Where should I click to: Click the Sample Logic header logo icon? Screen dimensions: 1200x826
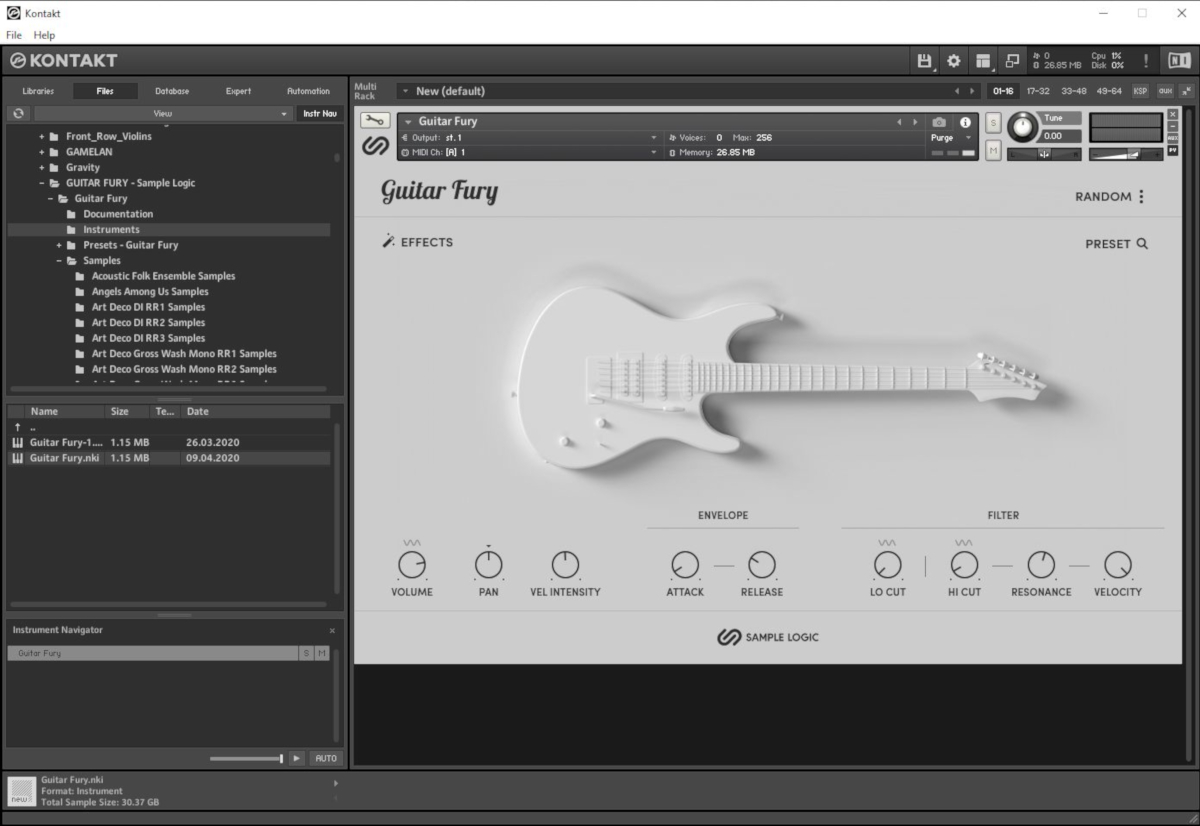375,147
